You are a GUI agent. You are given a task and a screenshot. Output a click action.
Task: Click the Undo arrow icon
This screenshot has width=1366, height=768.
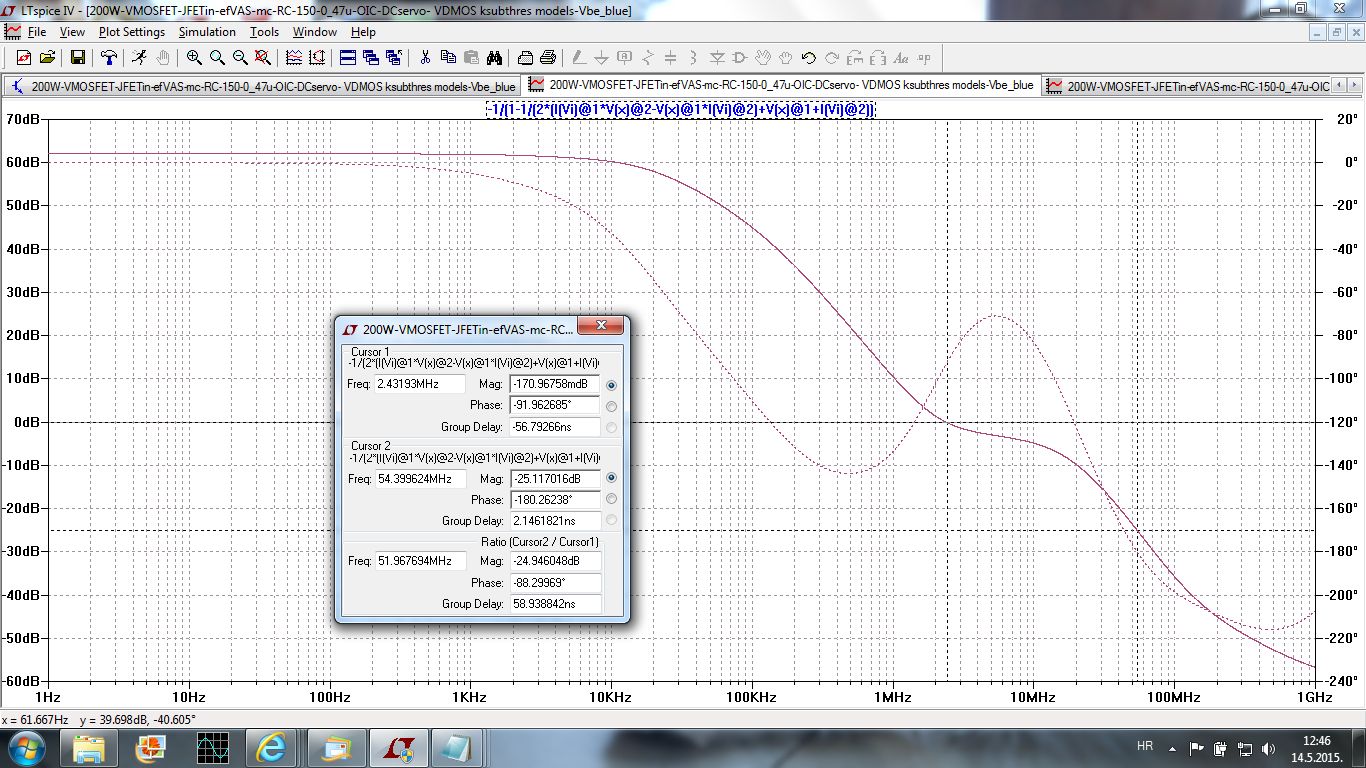click(x=808, y=58)
